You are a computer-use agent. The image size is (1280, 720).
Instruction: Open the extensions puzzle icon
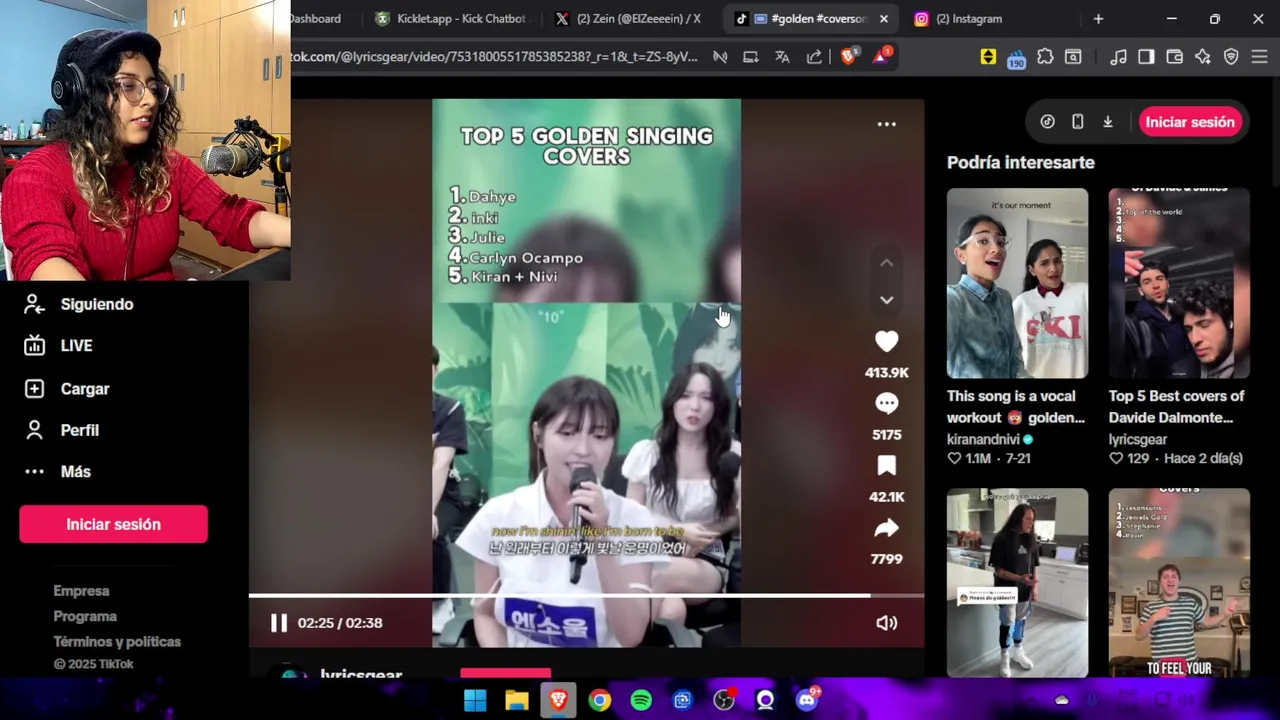[x=1045, y=57]
